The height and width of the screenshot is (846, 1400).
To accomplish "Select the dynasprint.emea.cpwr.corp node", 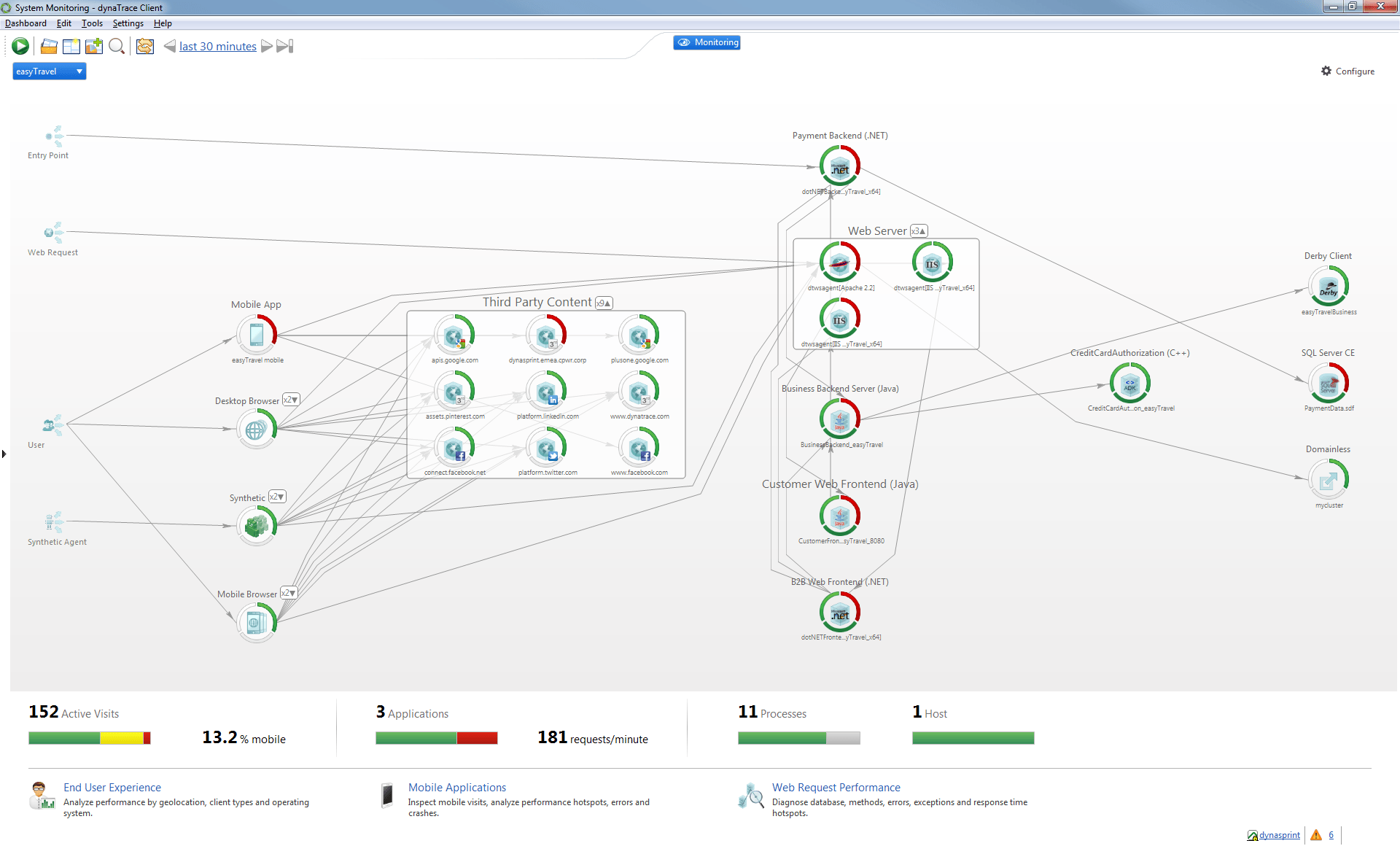I will 547,335.
